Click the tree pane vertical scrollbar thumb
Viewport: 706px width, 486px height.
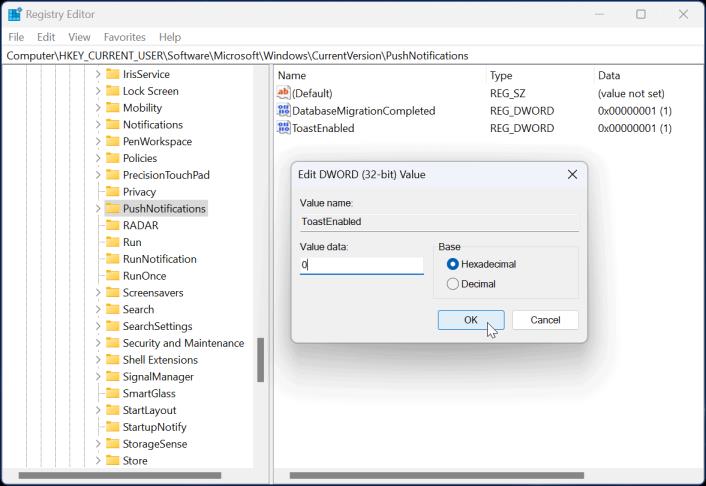[x=261, y=360]
